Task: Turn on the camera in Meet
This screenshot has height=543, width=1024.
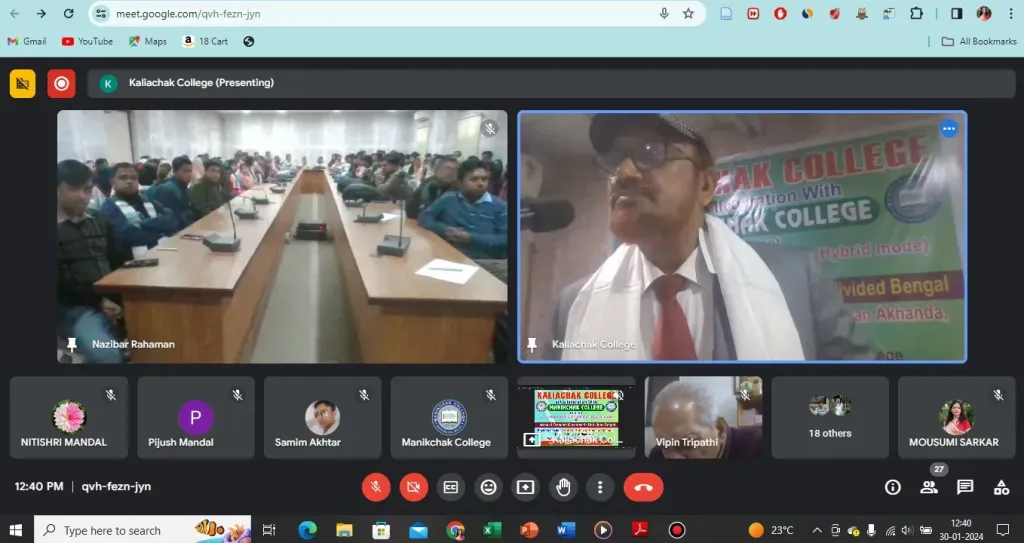Action: [x=413, y=487]
